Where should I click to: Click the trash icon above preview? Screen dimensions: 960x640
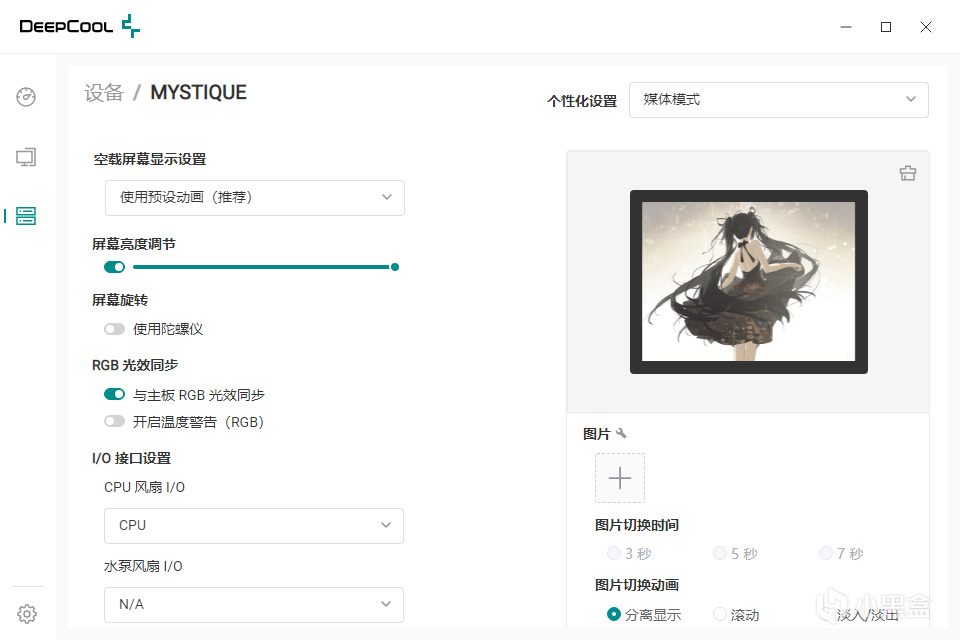pyautogui.click(x=908, y=173)
